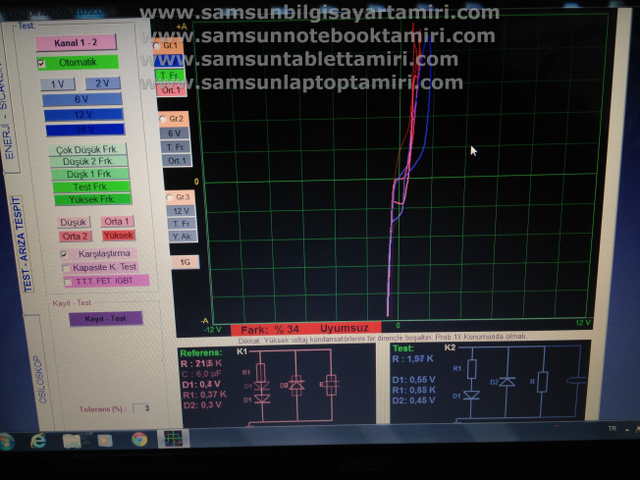Open Internet Explorer from the taskbar
The height and width of the screenshot is (480, 640).
[x=40, y=440]
